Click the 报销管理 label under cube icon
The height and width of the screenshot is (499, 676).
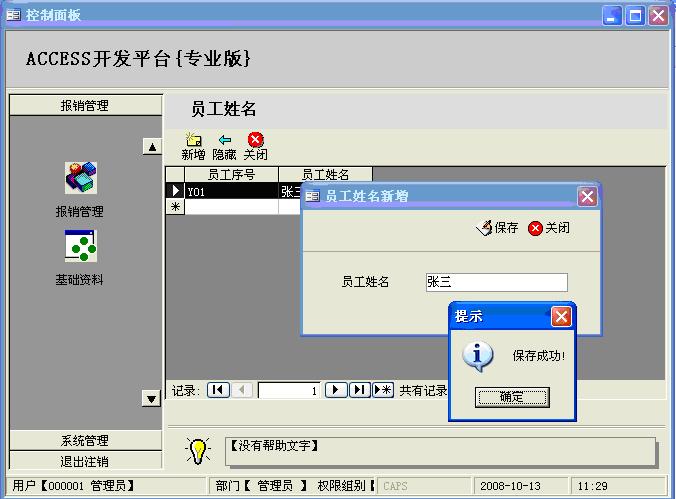pyautogui.click(x=80, y=211)
